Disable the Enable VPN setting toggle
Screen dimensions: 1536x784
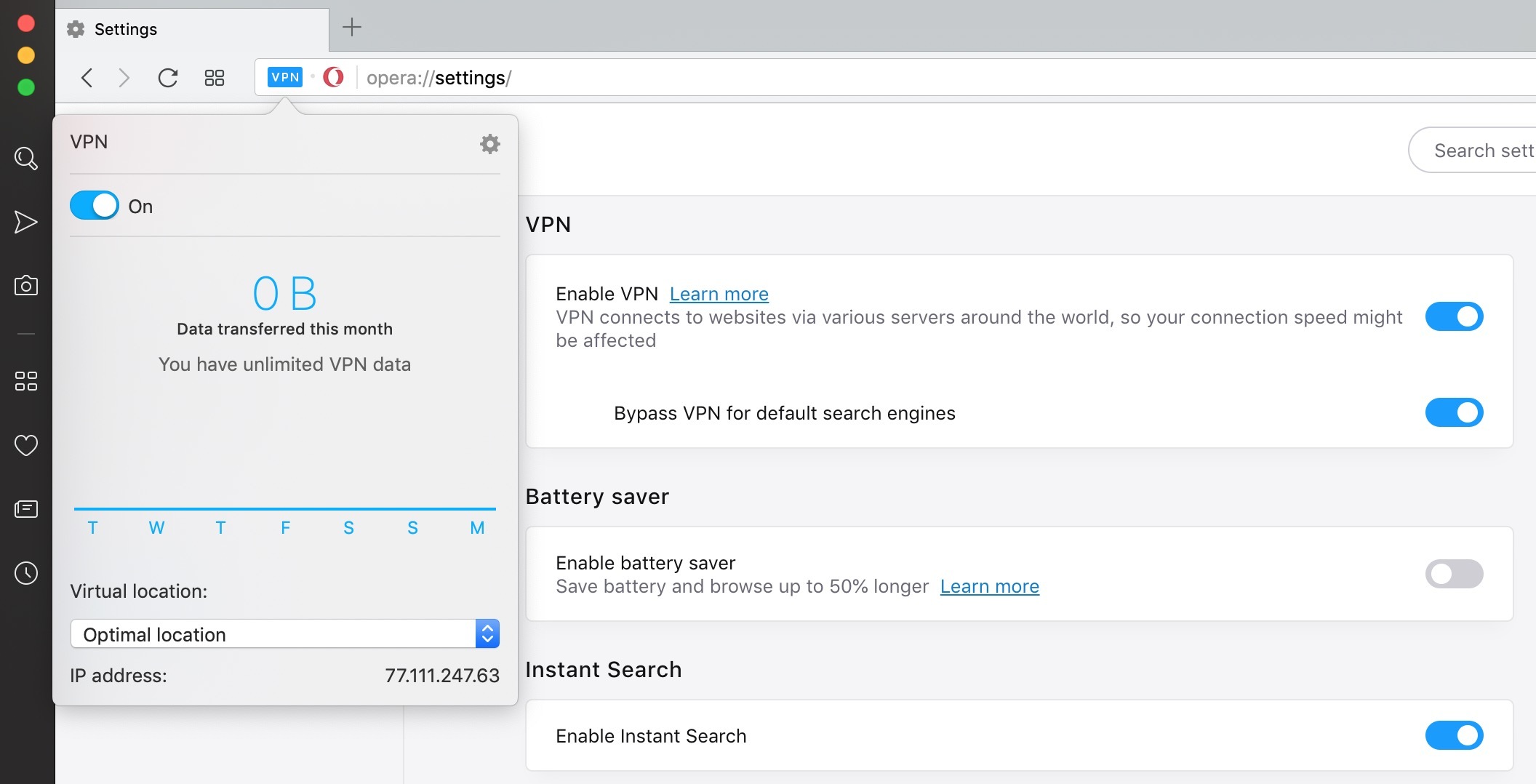pos(1454,317)
